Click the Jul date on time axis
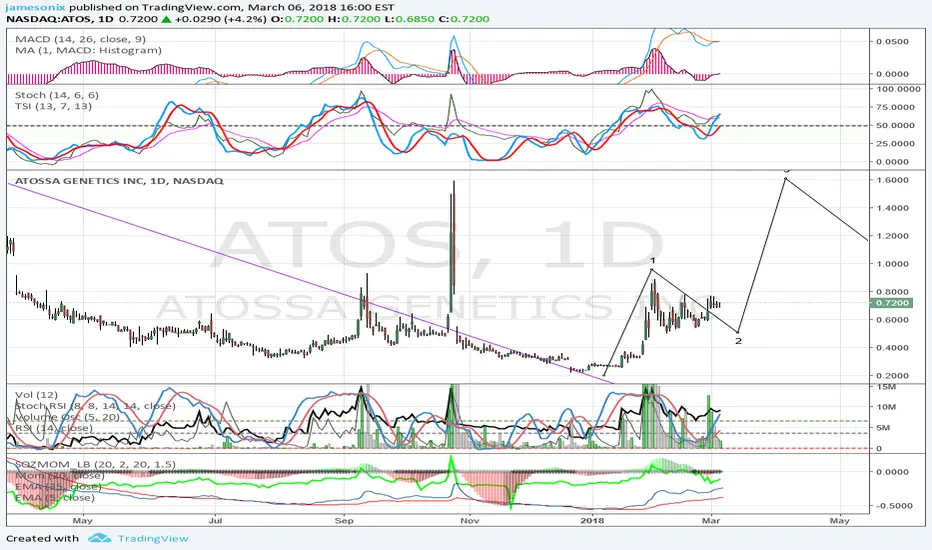932x550 pixels. pyautogui.click(x=216, y=521)
